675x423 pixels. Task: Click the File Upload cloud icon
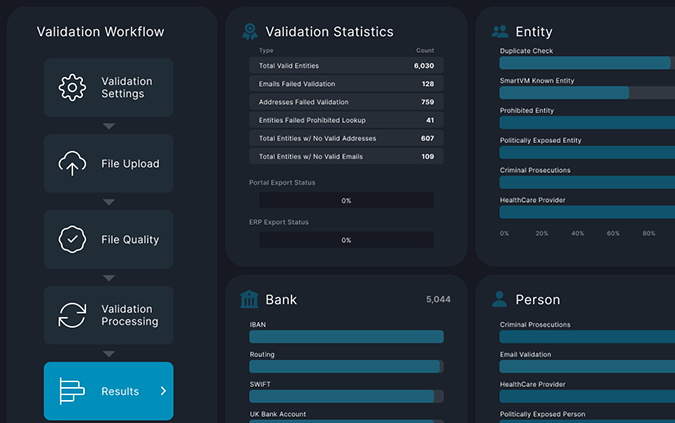pyautogui.click(x=72, y=164)
